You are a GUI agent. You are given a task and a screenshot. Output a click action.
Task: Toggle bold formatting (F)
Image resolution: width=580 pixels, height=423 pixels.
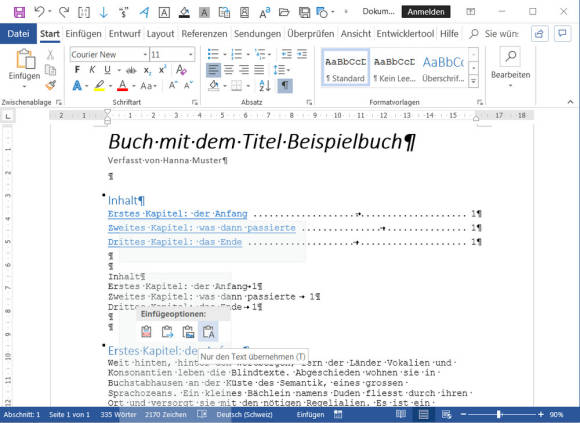pyautogui.click(x=77, y=70)
